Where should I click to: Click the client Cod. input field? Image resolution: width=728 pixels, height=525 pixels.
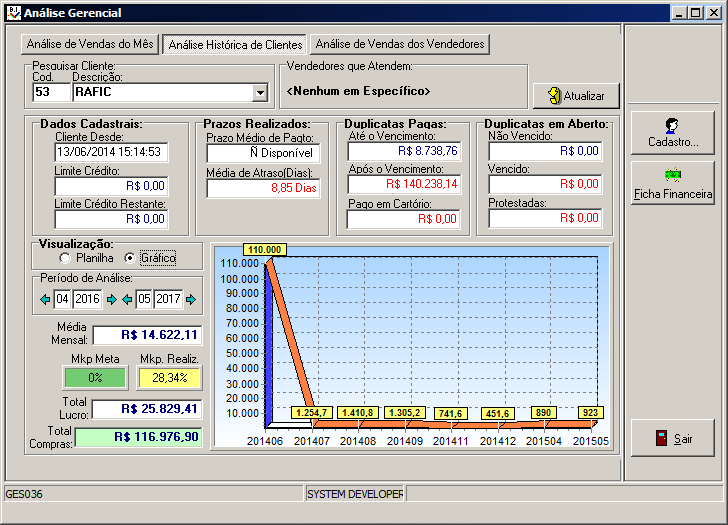50,93
